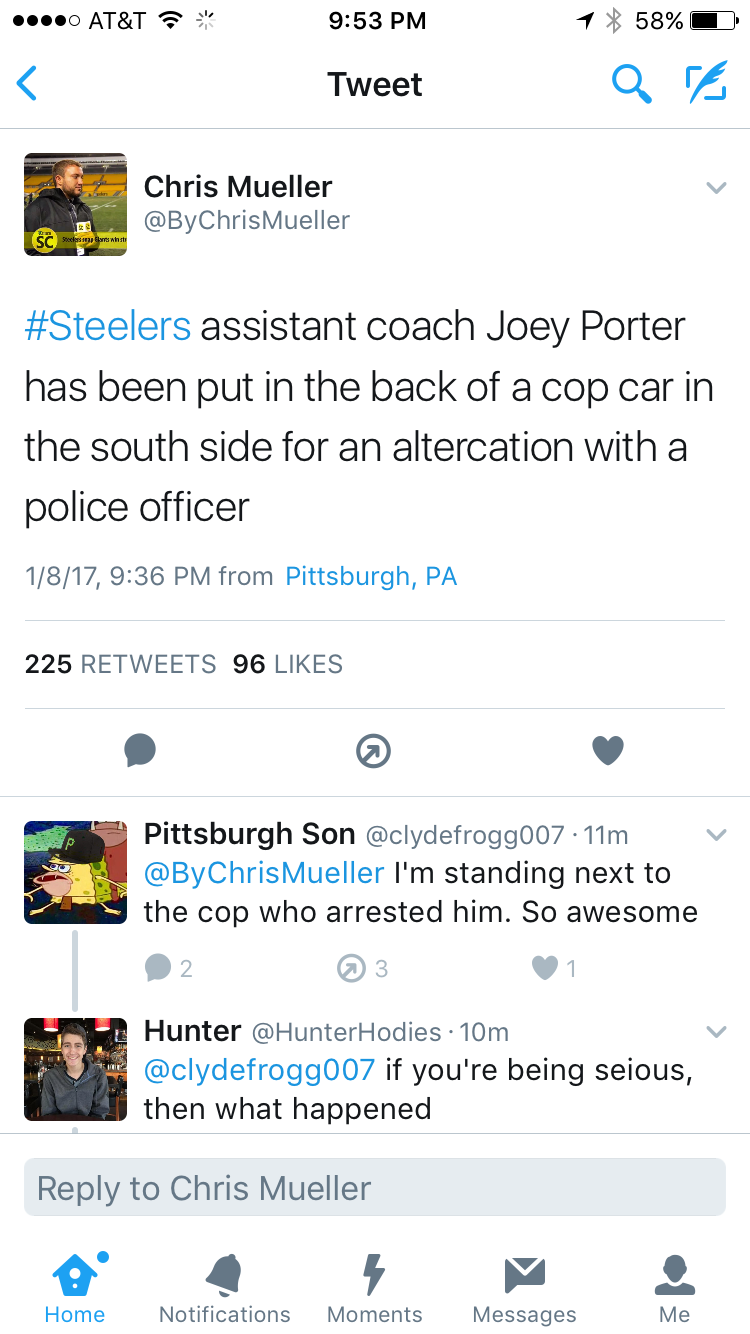Reply to Chris Mueller's tweet icon
Screen dimensions: 750x1334
[x=140, y=750]
